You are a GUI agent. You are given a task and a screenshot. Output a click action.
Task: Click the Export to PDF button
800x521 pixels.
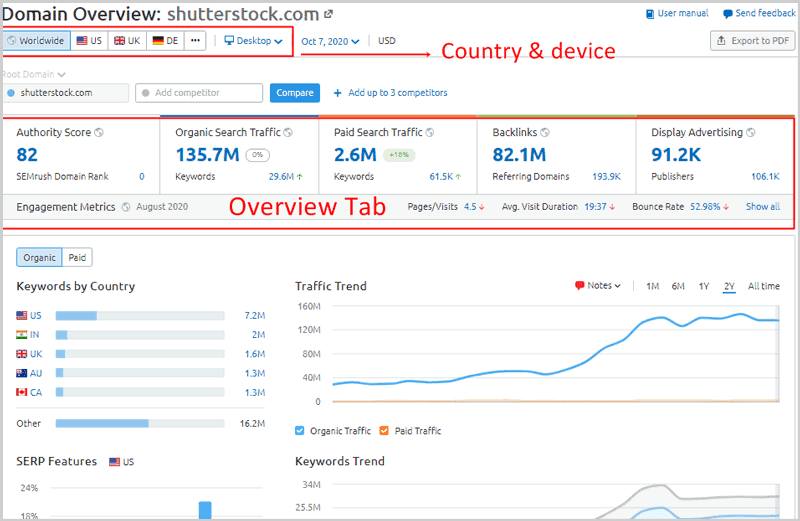pyautogui.click(x=752, y=41)
